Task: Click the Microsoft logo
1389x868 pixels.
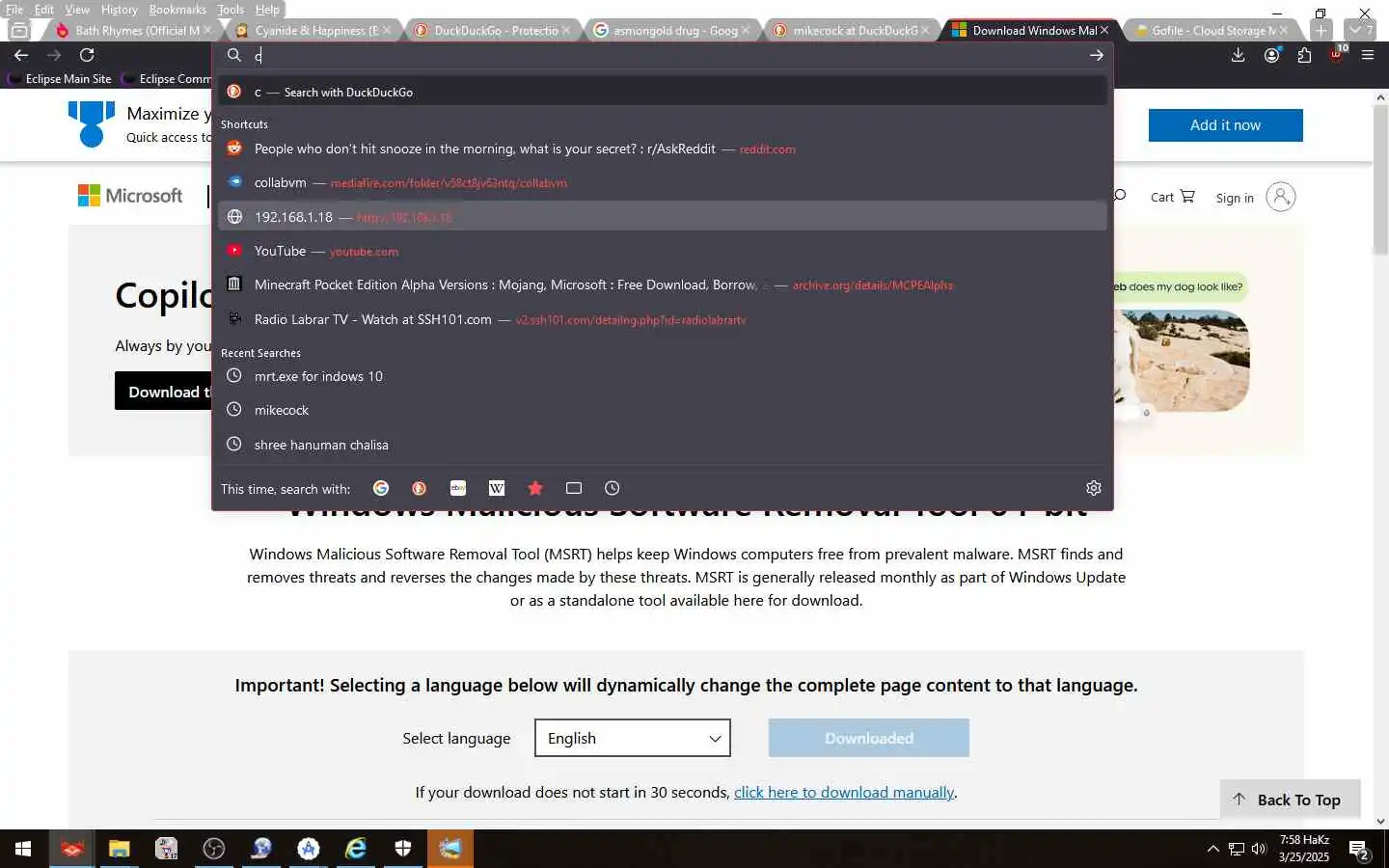Action: 130,196
